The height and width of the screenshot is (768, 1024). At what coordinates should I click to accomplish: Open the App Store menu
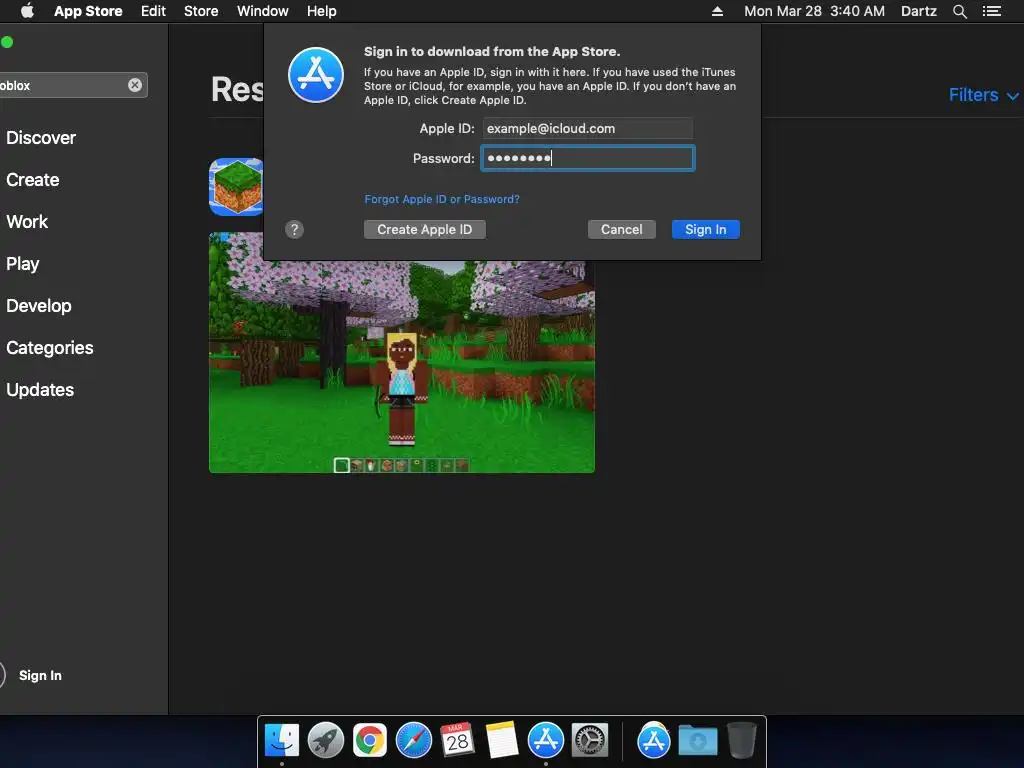[88, 11]
